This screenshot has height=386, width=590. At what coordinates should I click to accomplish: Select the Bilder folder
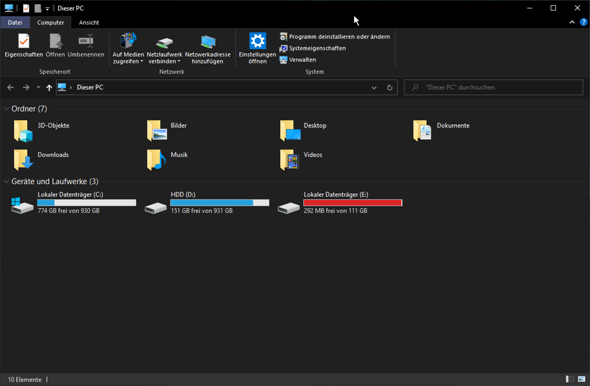167,131
